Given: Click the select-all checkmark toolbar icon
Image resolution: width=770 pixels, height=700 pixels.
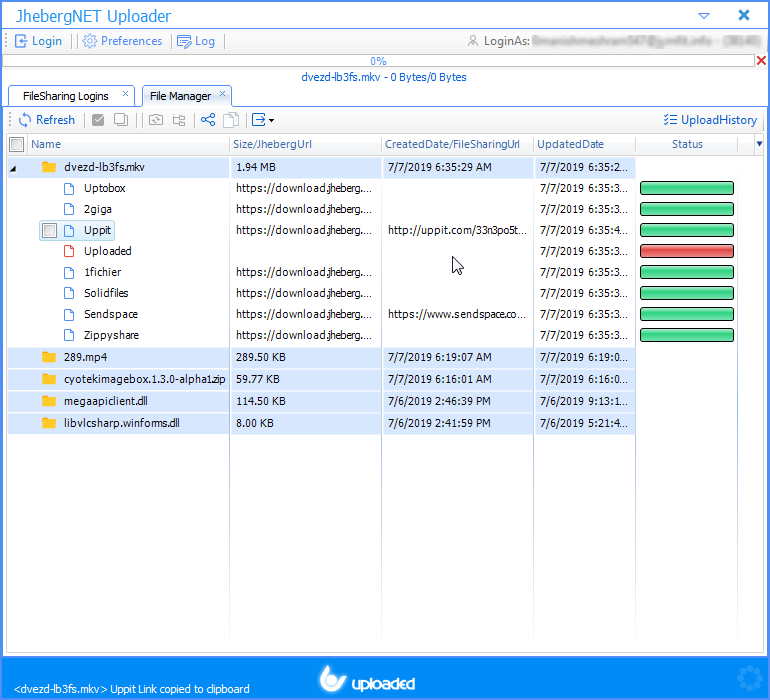Looking at the screenshot, I should 98,120.
